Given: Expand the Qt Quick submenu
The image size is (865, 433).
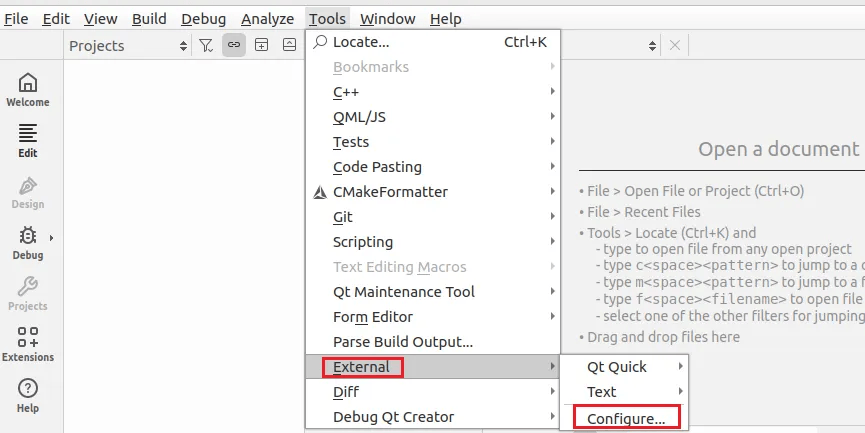Looking at the screenshot, I should (x=617, y=367).
